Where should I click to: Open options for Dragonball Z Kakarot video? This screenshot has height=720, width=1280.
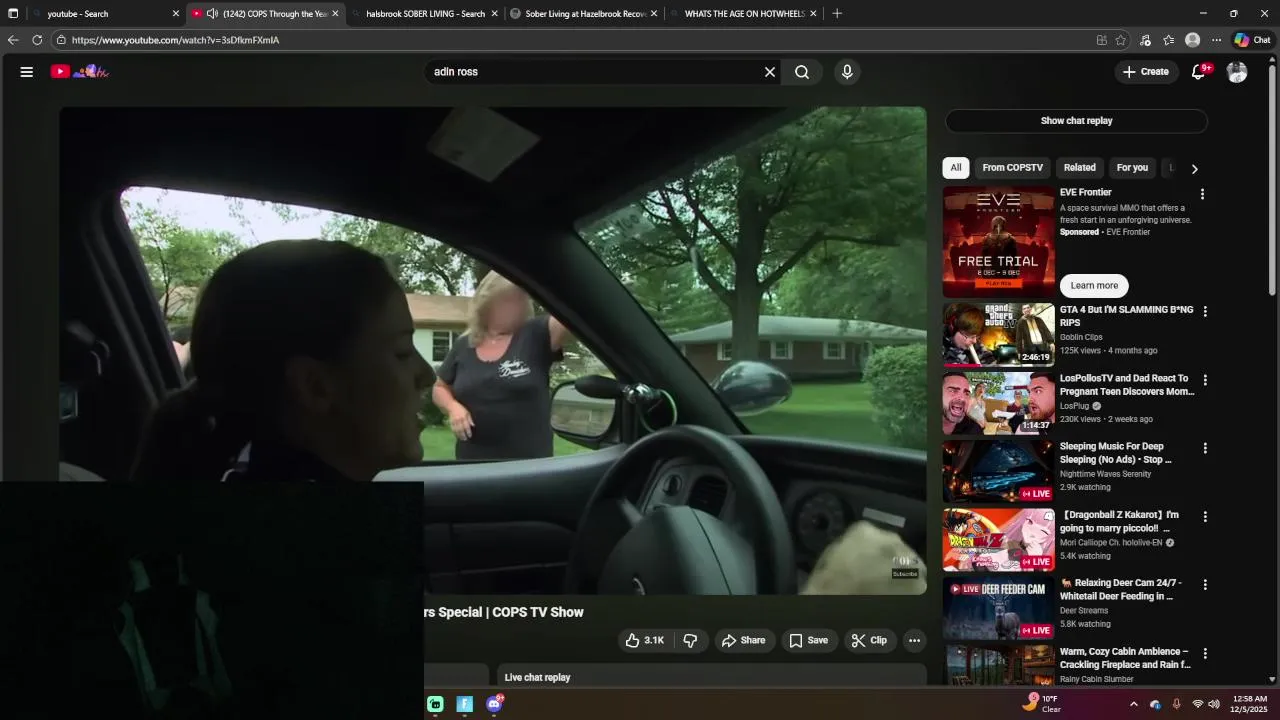[1205, 517]
